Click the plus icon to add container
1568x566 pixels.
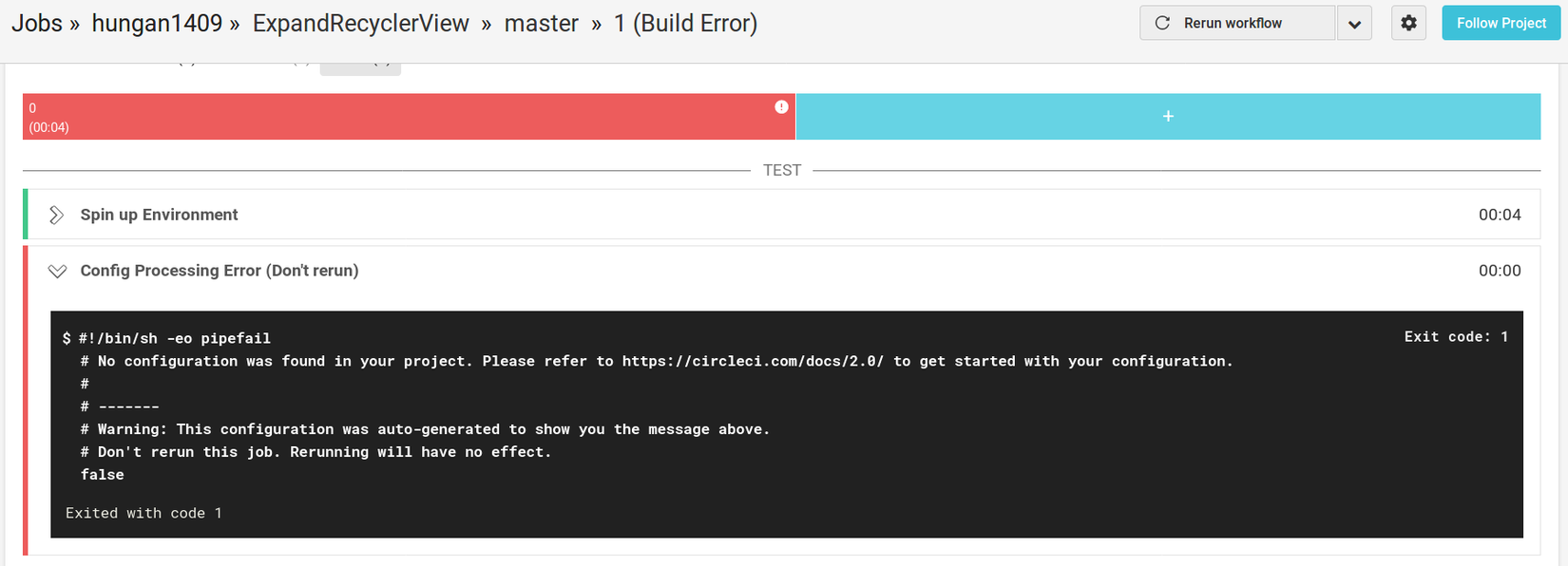click(x=1168, y=116)
